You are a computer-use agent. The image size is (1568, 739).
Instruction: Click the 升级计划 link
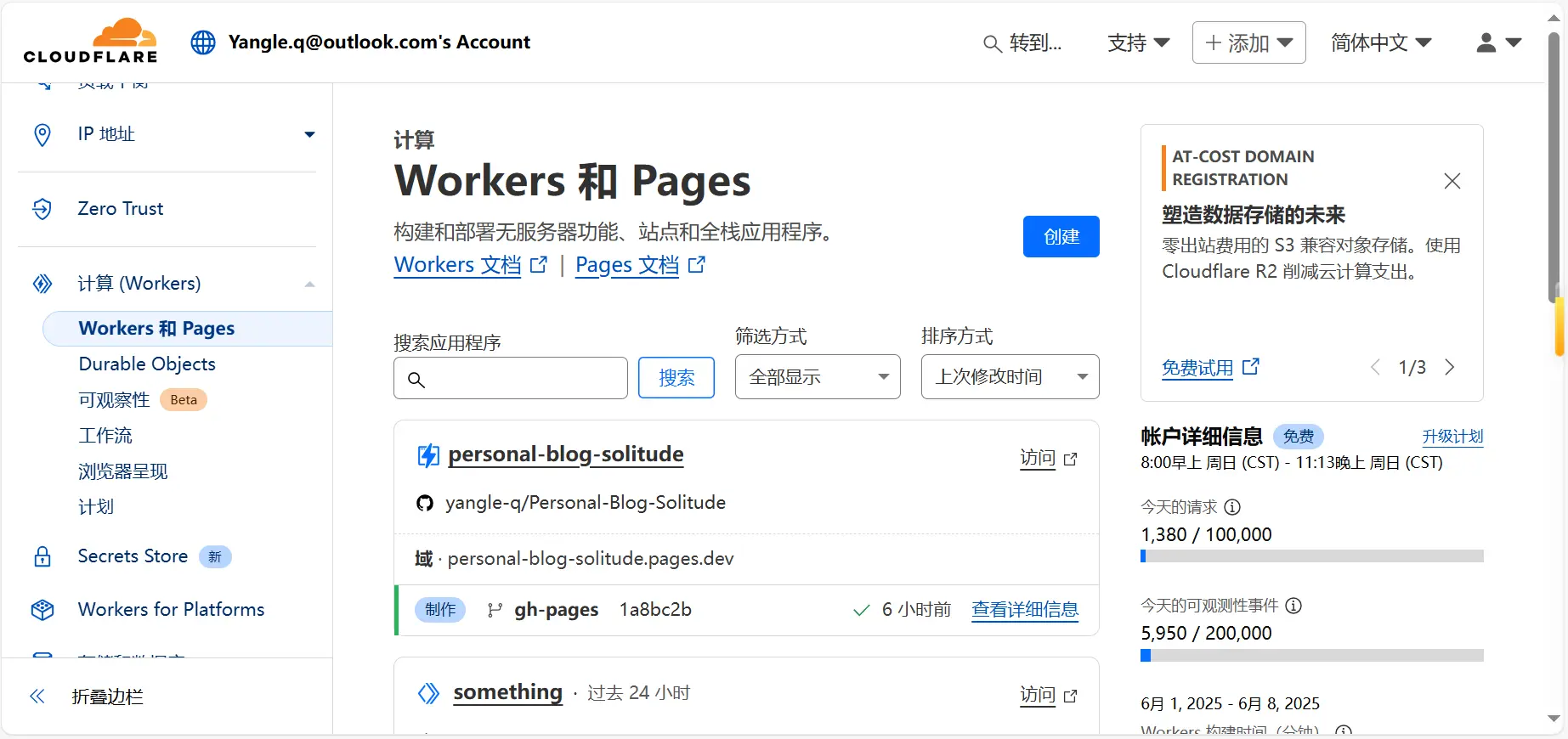point(1452,437)
